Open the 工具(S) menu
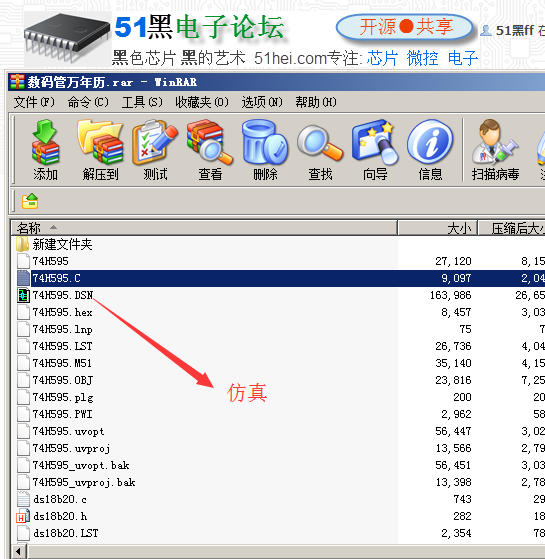The image size is (545, 559). point(142,102)
